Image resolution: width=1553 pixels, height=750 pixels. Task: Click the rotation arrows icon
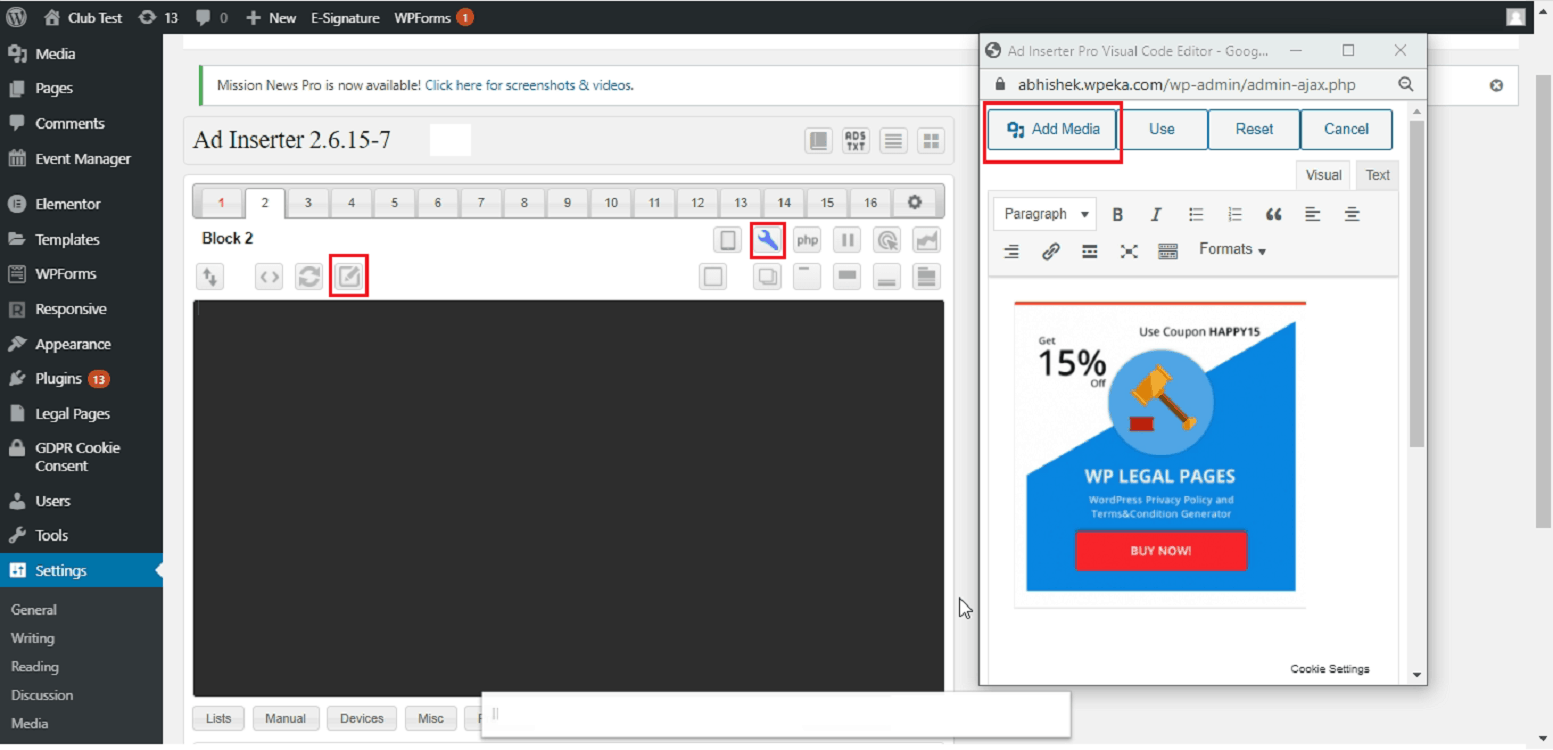click(x=309, y=277)
